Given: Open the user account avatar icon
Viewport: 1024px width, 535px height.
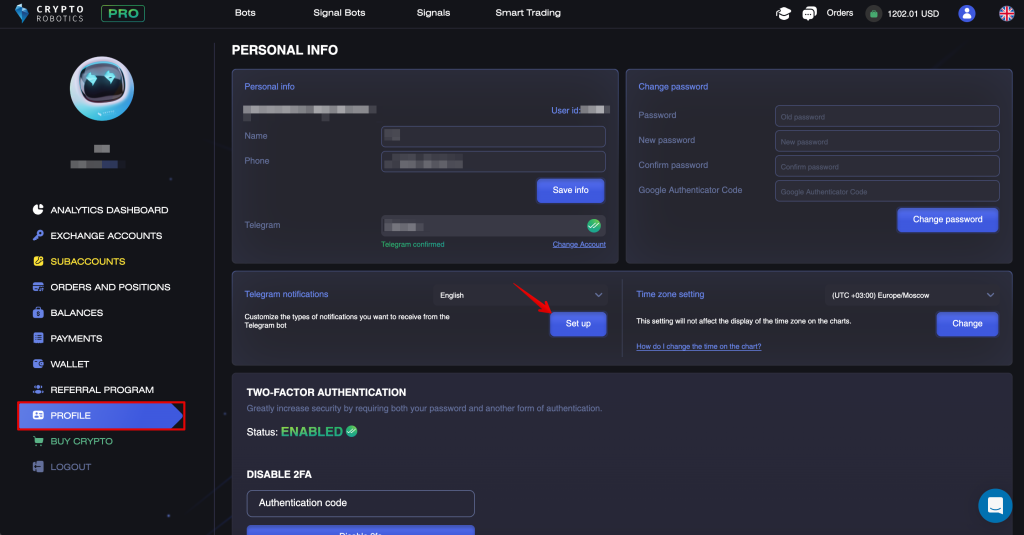Looking at the screenshot, I should 966,13.
